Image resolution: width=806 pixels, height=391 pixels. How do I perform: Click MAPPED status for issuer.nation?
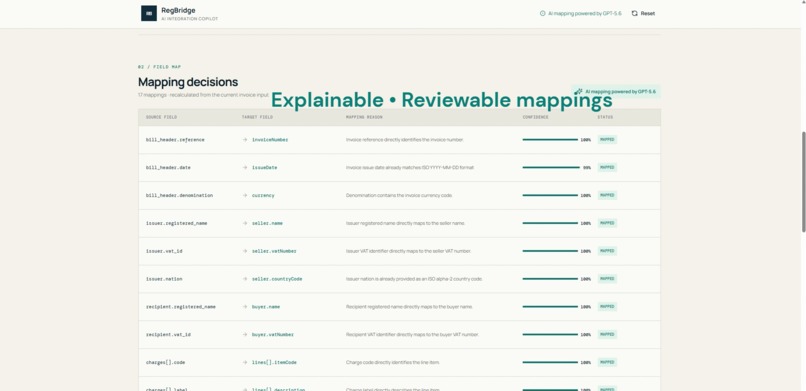607,278
